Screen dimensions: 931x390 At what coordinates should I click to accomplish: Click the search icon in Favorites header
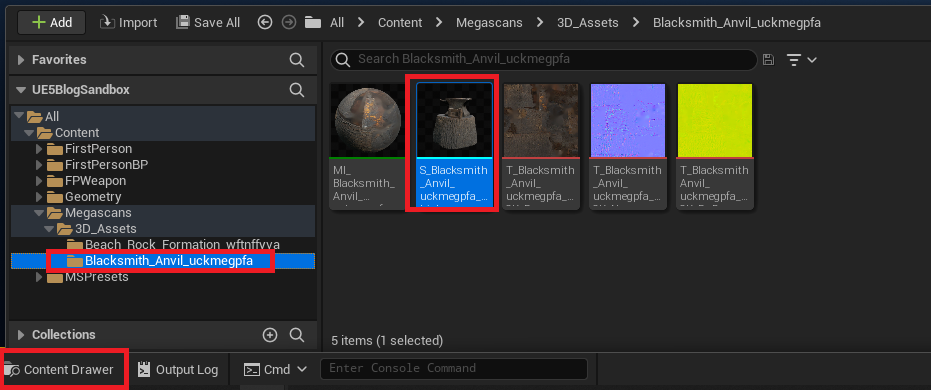[x=296, y=59]
